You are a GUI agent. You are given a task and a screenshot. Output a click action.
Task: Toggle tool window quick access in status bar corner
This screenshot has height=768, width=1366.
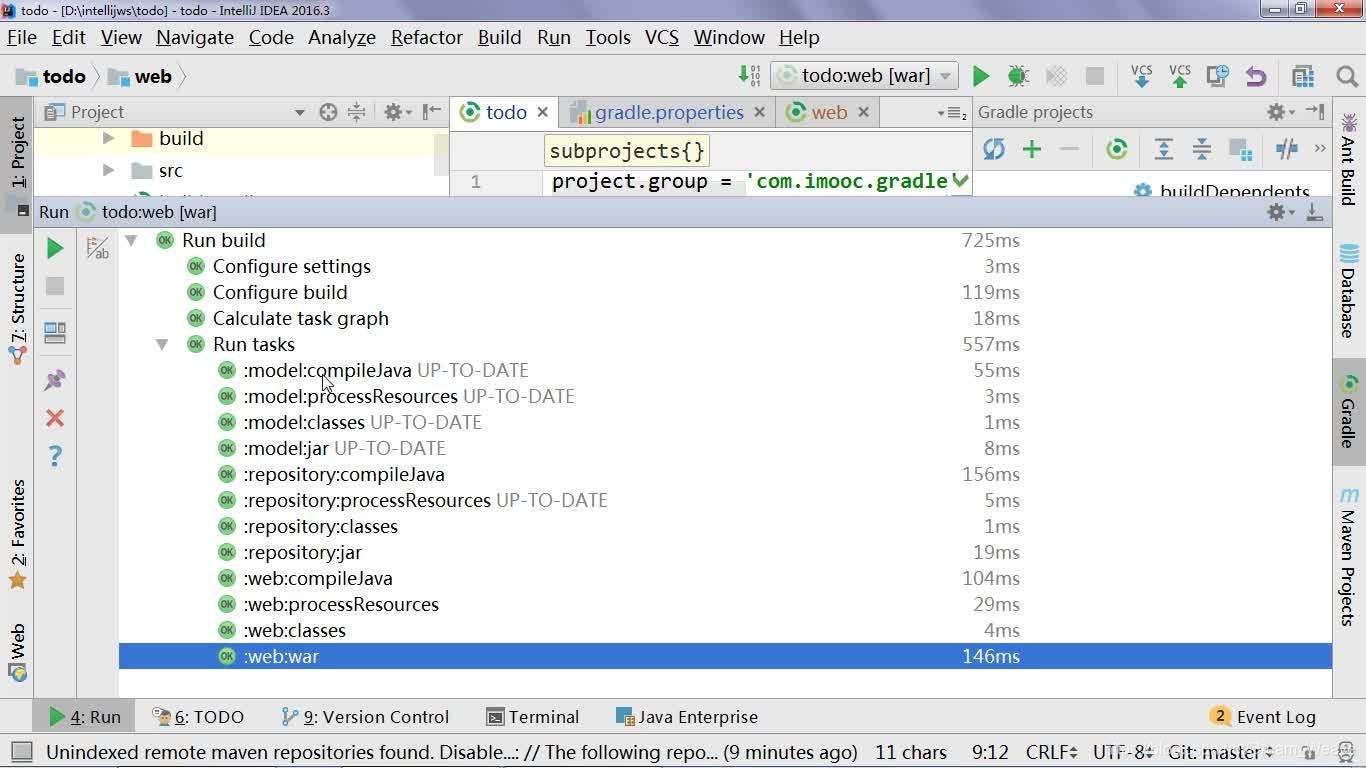[21, 752]
